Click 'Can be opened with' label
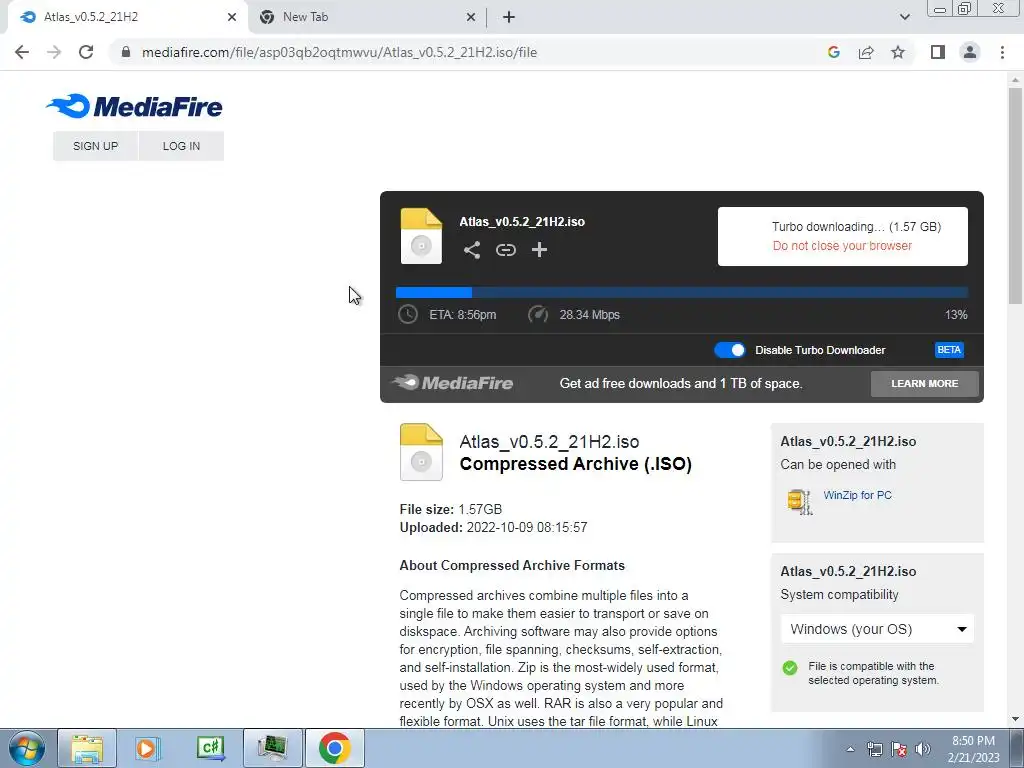This screenshot has width=1024, height=768. tap(838, 465)
